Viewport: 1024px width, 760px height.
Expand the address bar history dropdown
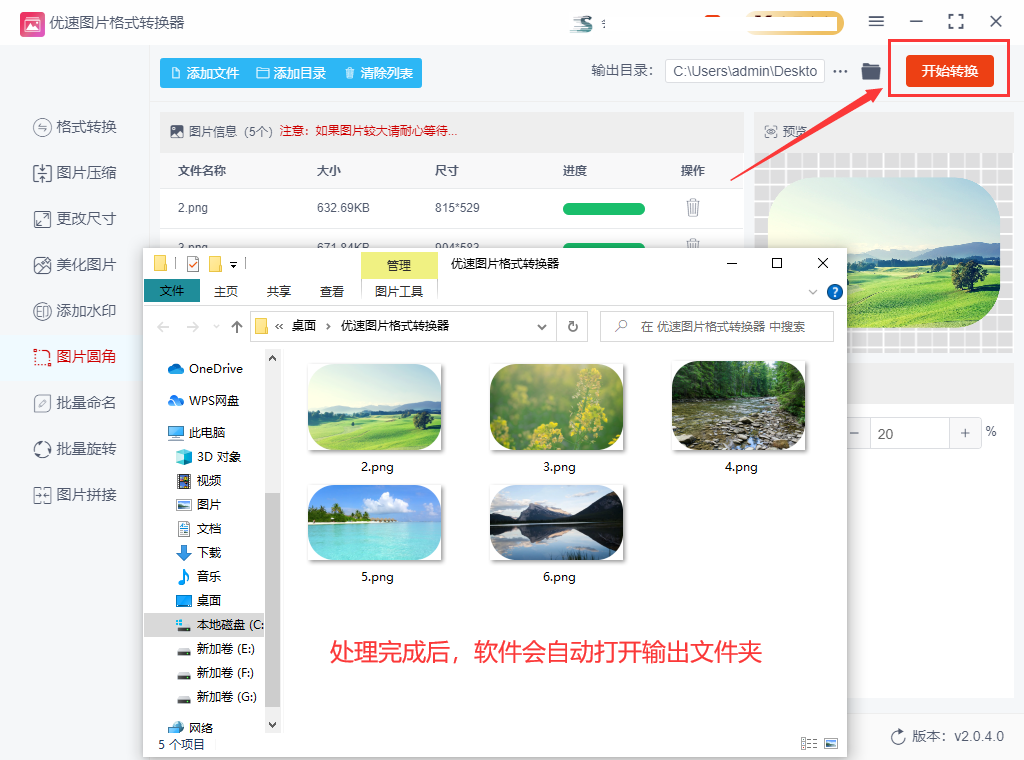(541, 326)
